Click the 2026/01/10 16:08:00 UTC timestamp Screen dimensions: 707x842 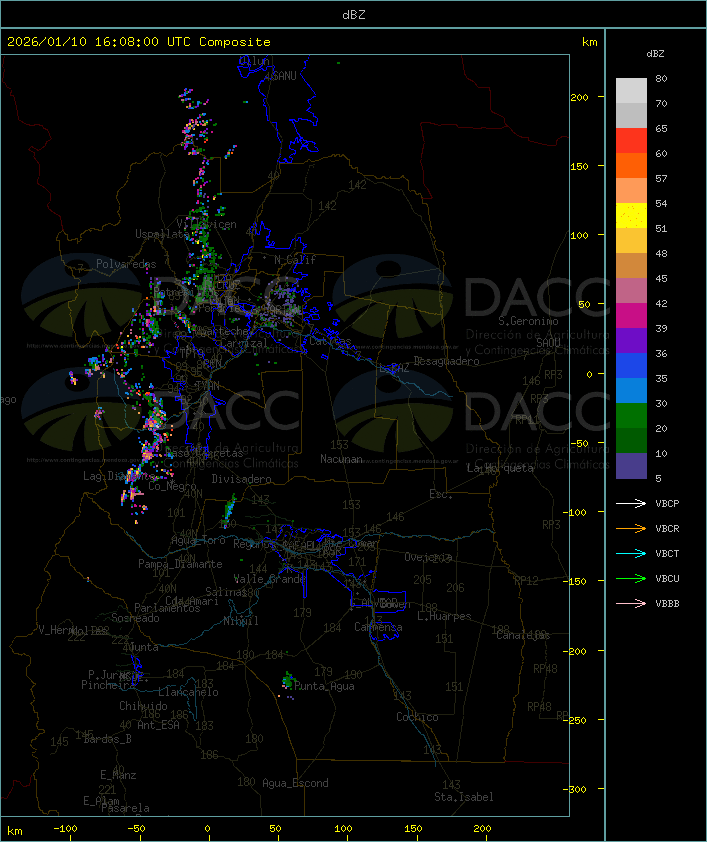(x=139, y=42)
